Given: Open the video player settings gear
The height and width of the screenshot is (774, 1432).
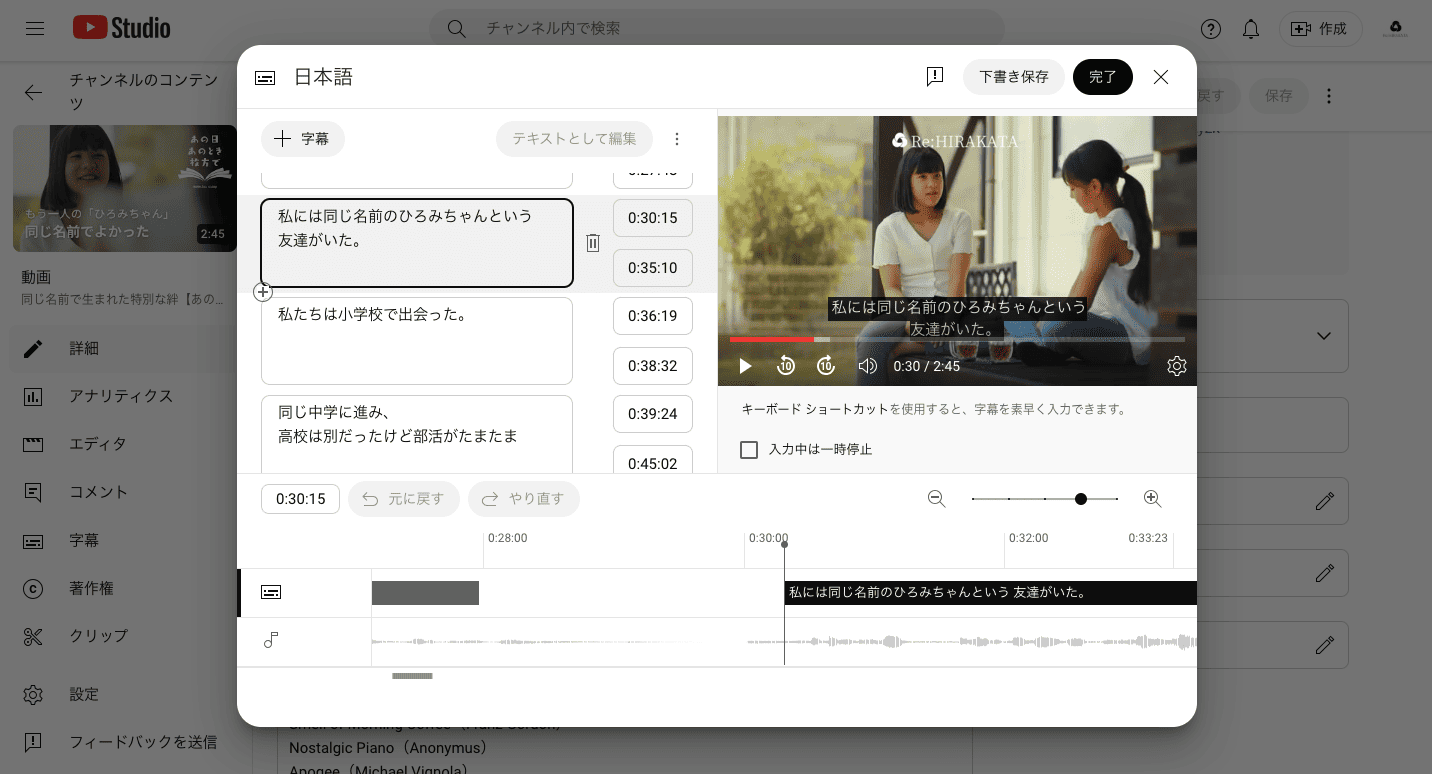Looking at the screenshot, I should [1177, 366].
